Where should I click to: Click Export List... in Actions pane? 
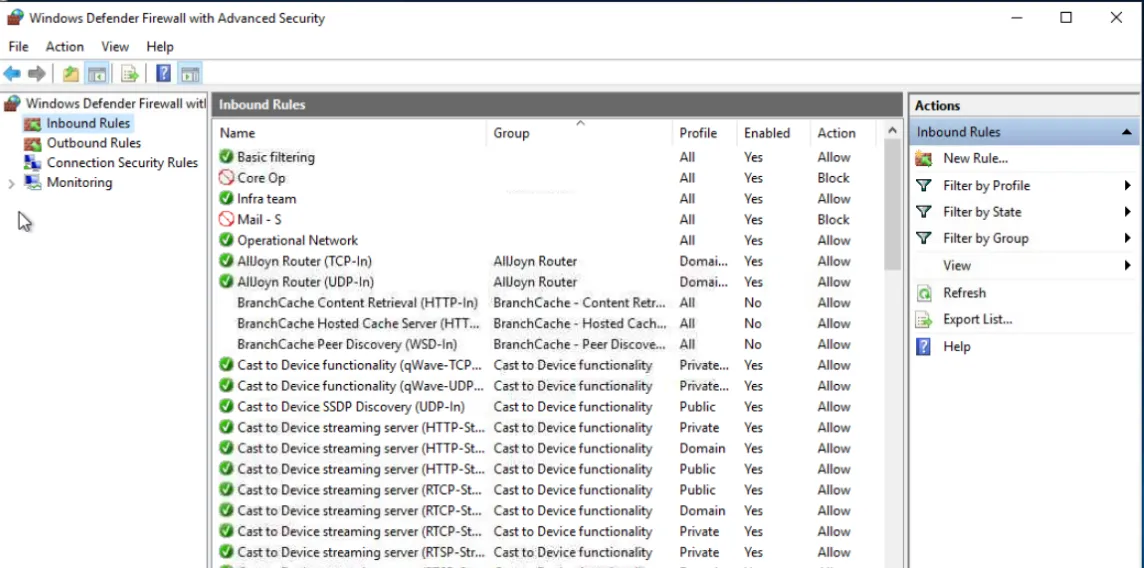(977, 320)
